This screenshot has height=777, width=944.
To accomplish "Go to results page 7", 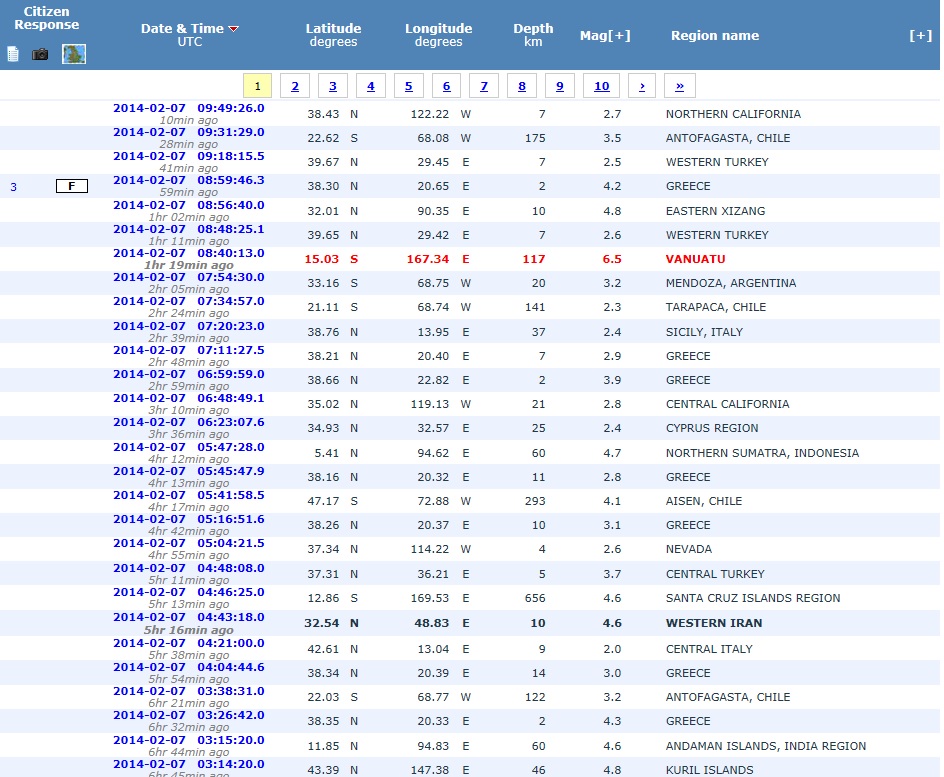I will pos(484,85).
